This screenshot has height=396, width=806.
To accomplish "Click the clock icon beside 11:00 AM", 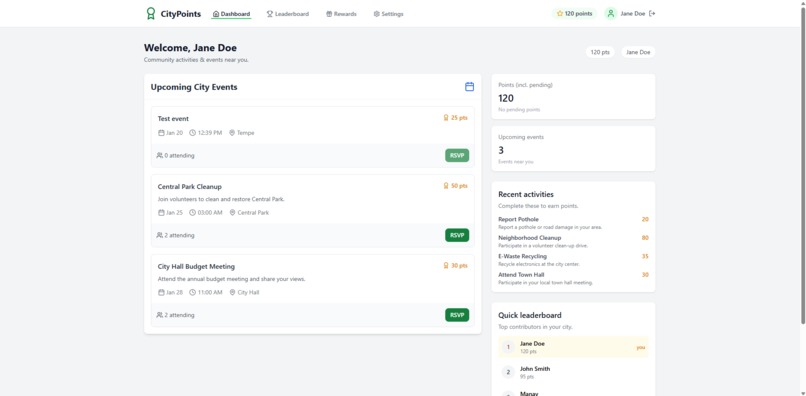I will click(193, 292).
